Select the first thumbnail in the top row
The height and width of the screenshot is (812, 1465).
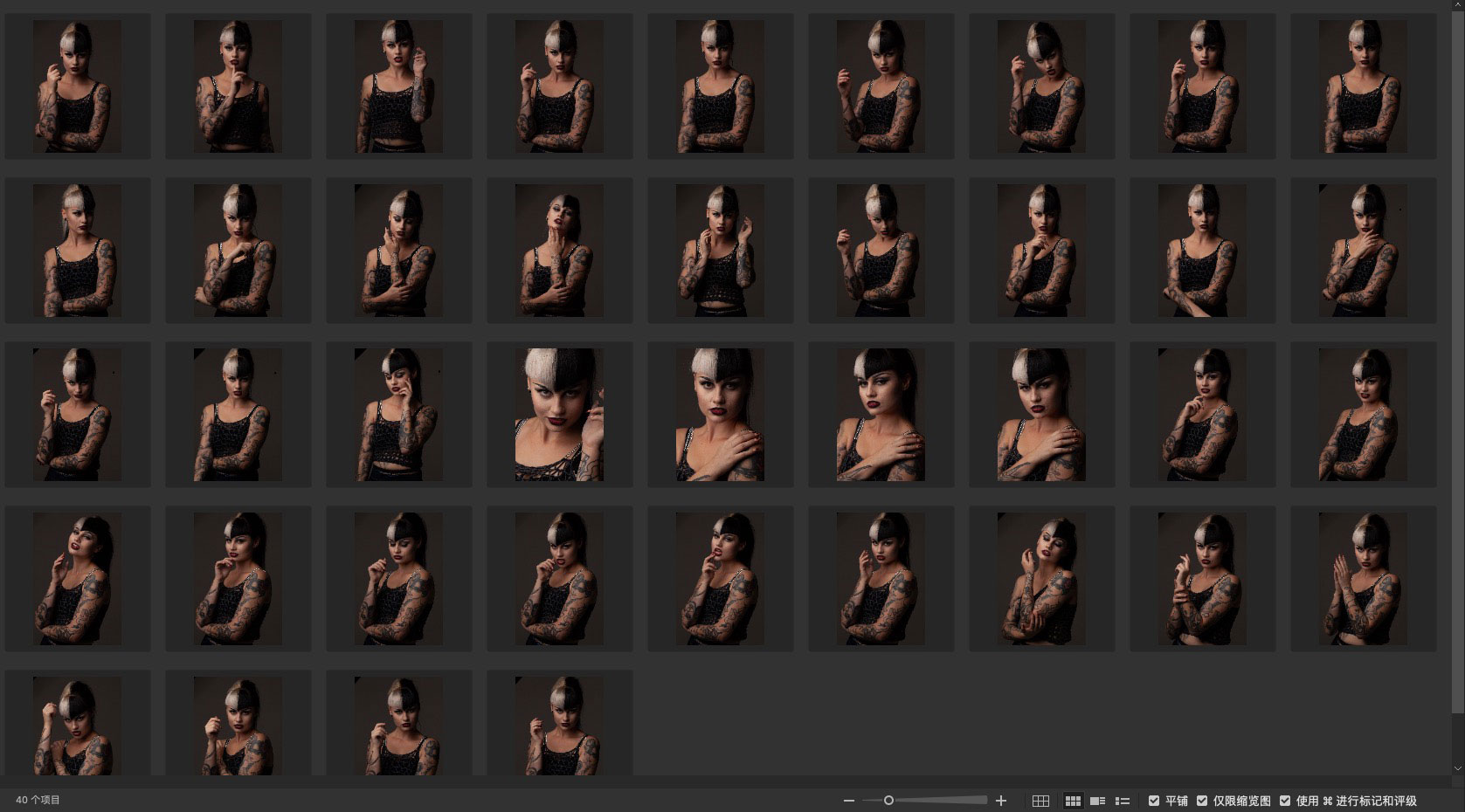pos(77,86)
